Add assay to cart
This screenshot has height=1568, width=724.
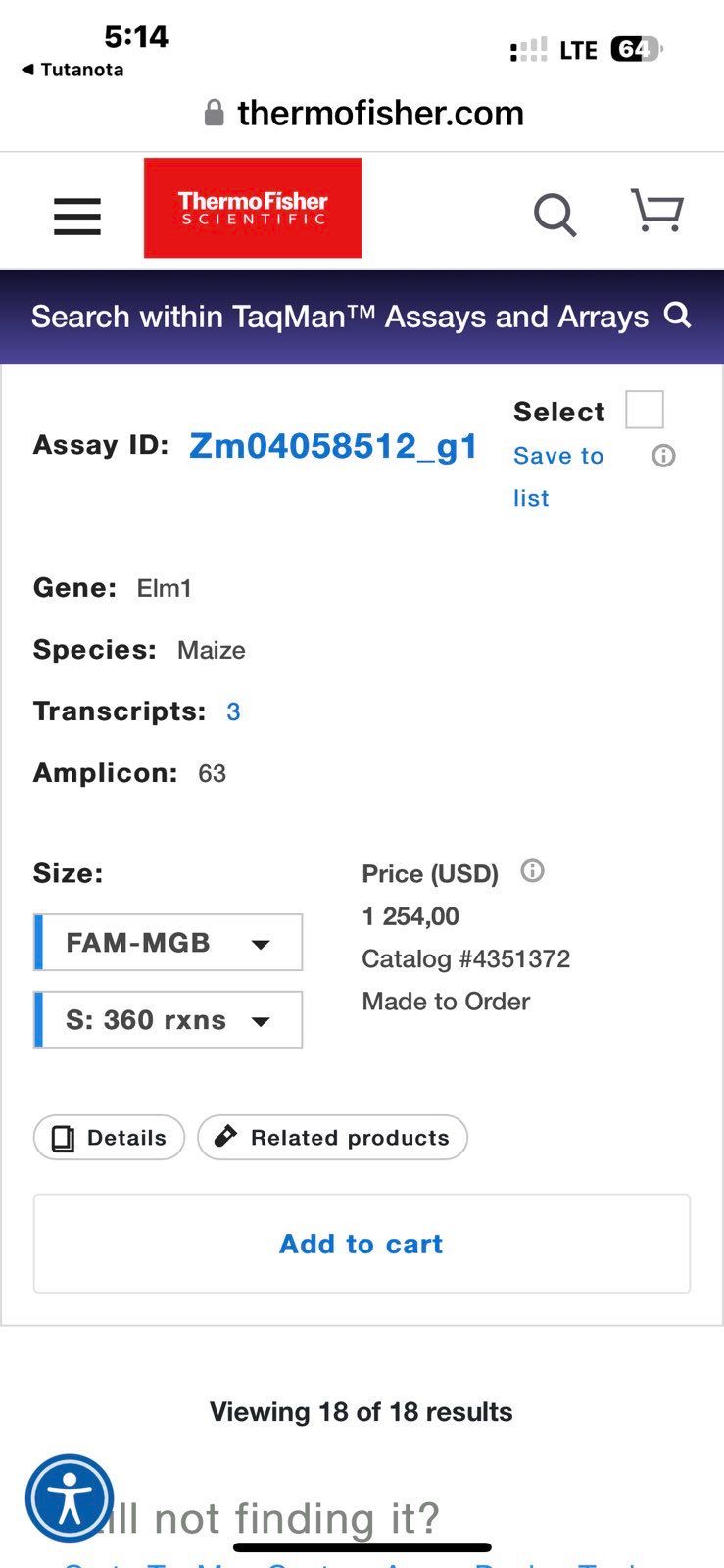tap(362, 1244)
